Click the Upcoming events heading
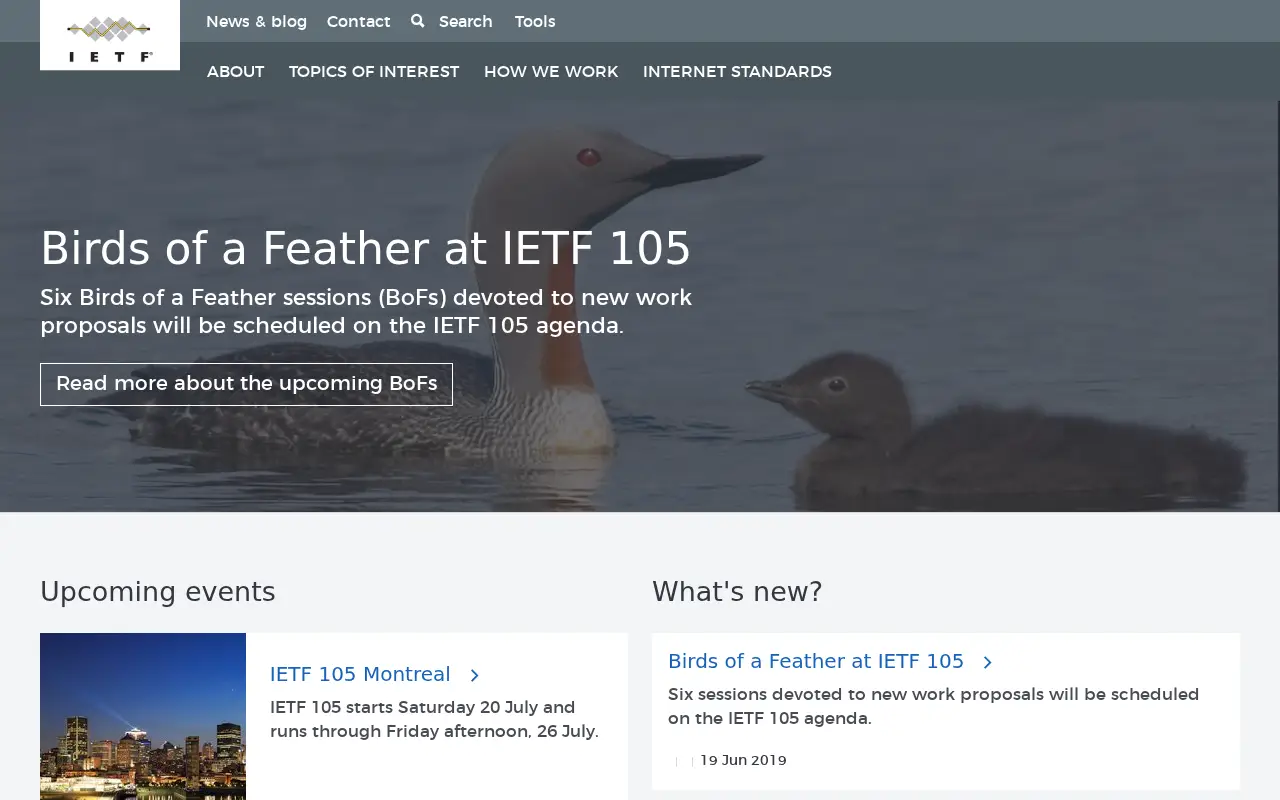This screenshot has height=800, width=1280. pos(158,592)
